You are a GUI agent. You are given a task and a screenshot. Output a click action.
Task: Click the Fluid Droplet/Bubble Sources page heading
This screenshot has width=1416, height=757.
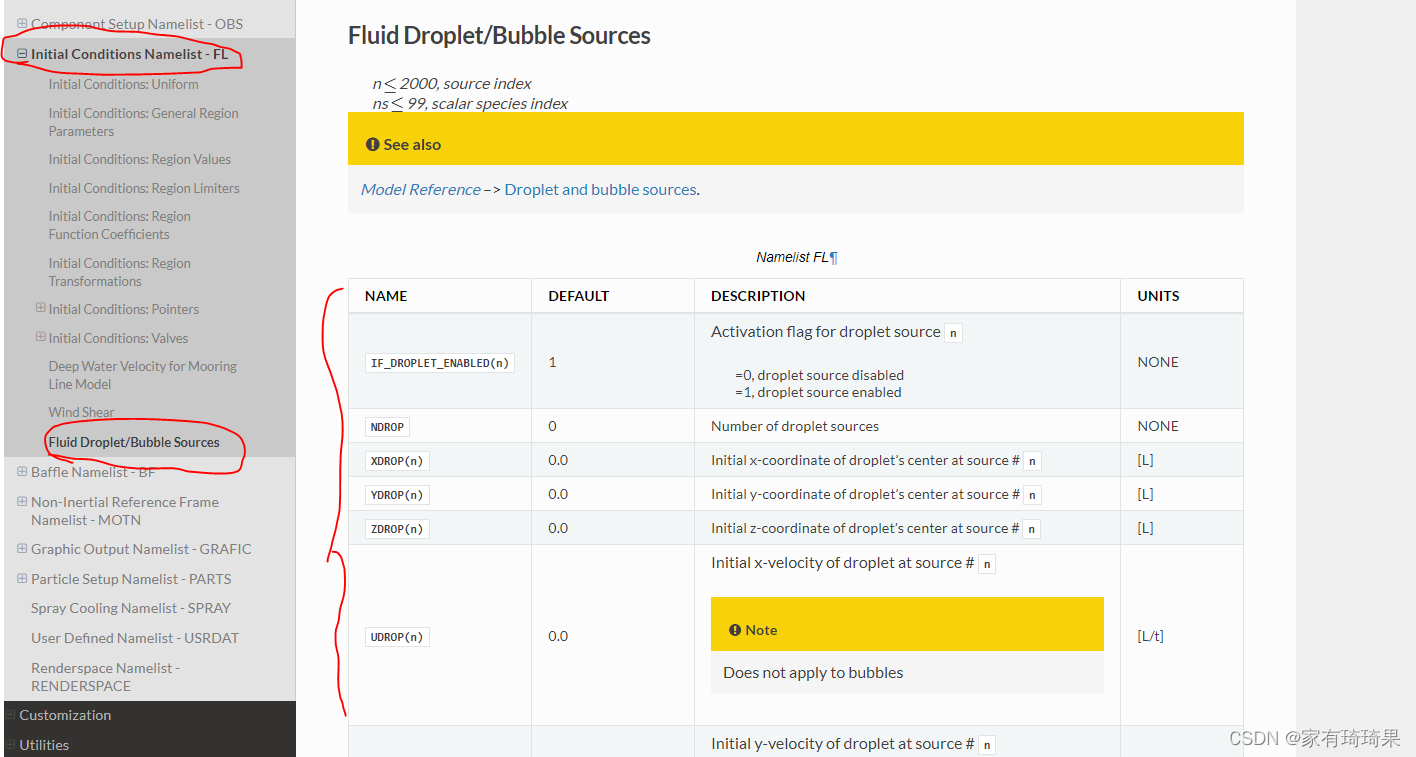(x=499, y=36)
